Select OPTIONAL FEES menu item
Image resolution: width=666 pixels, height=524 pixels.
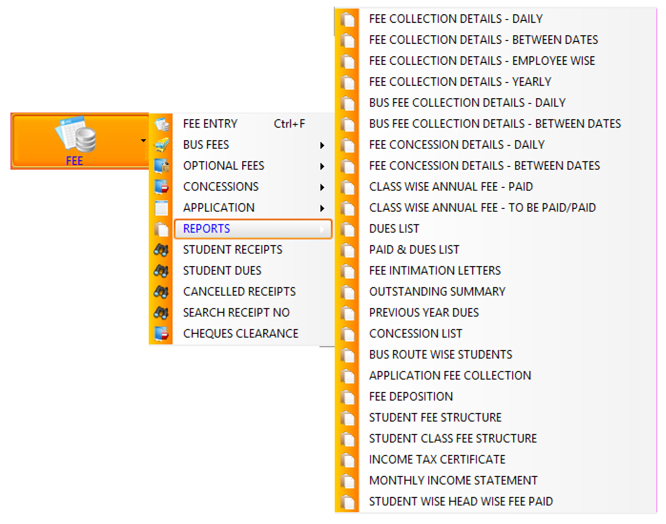(253, 166)
